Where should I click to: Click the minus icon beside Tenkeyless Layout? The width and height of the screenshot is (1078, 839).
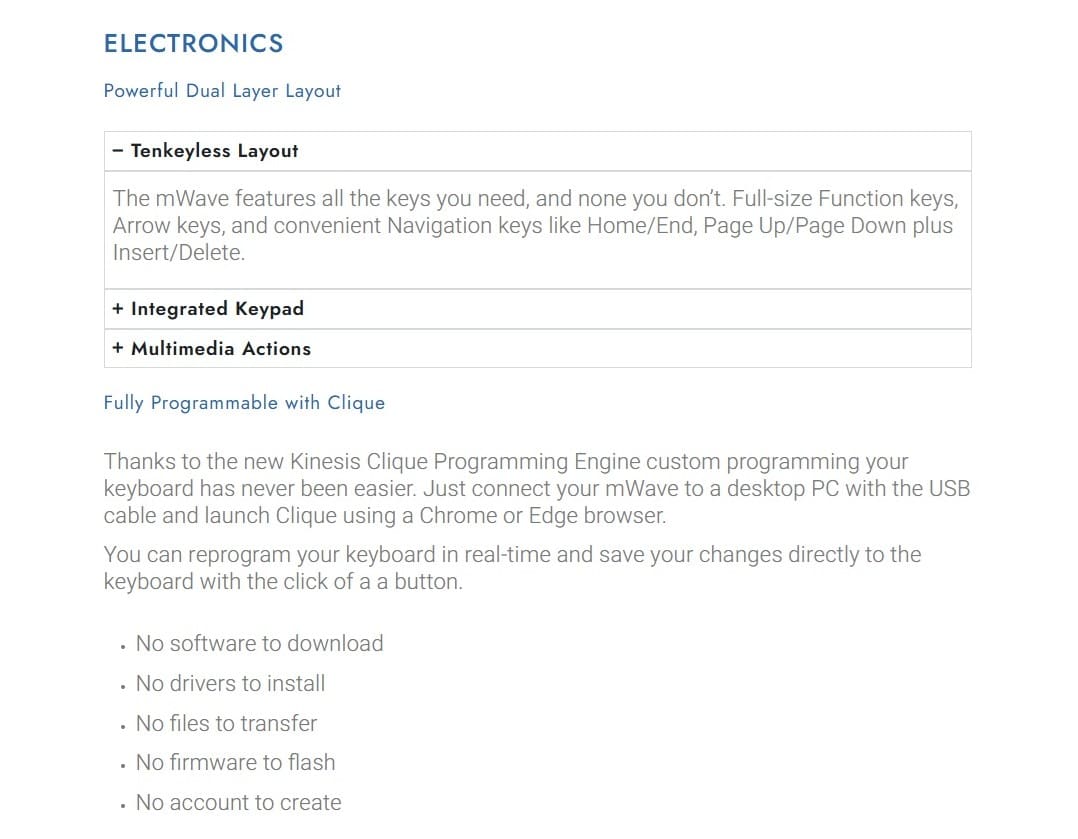click(x=118, y=151)
